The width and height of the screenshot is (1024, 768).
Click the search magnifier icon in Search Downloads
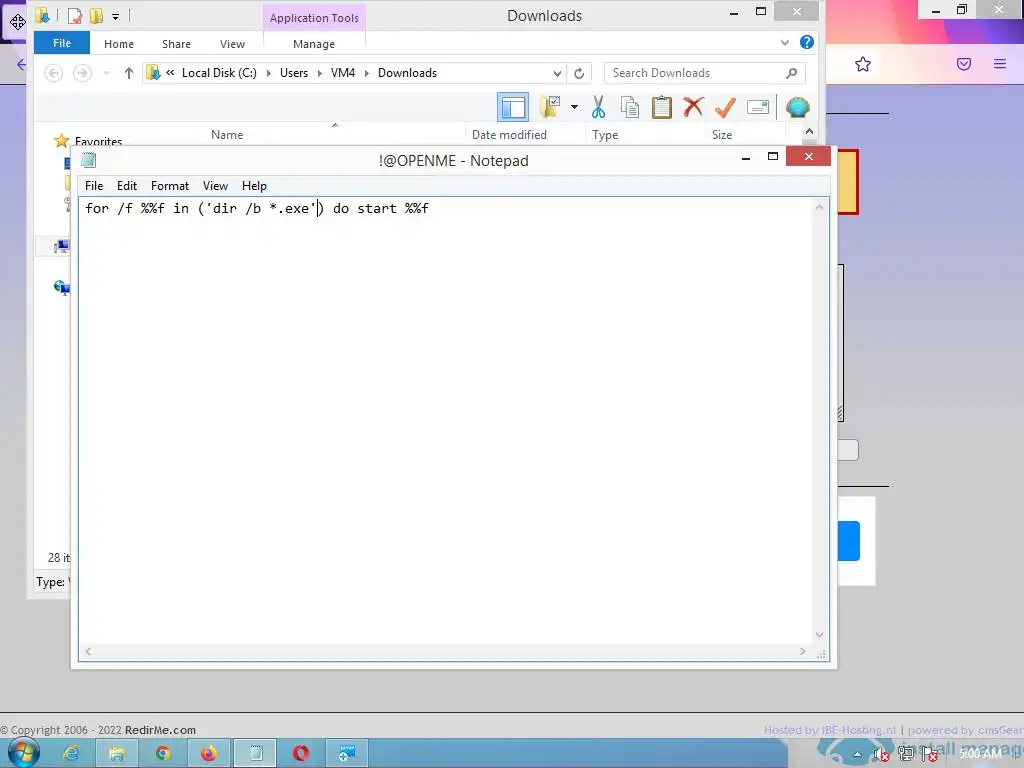pyautogui.click(x=792, y=73)
